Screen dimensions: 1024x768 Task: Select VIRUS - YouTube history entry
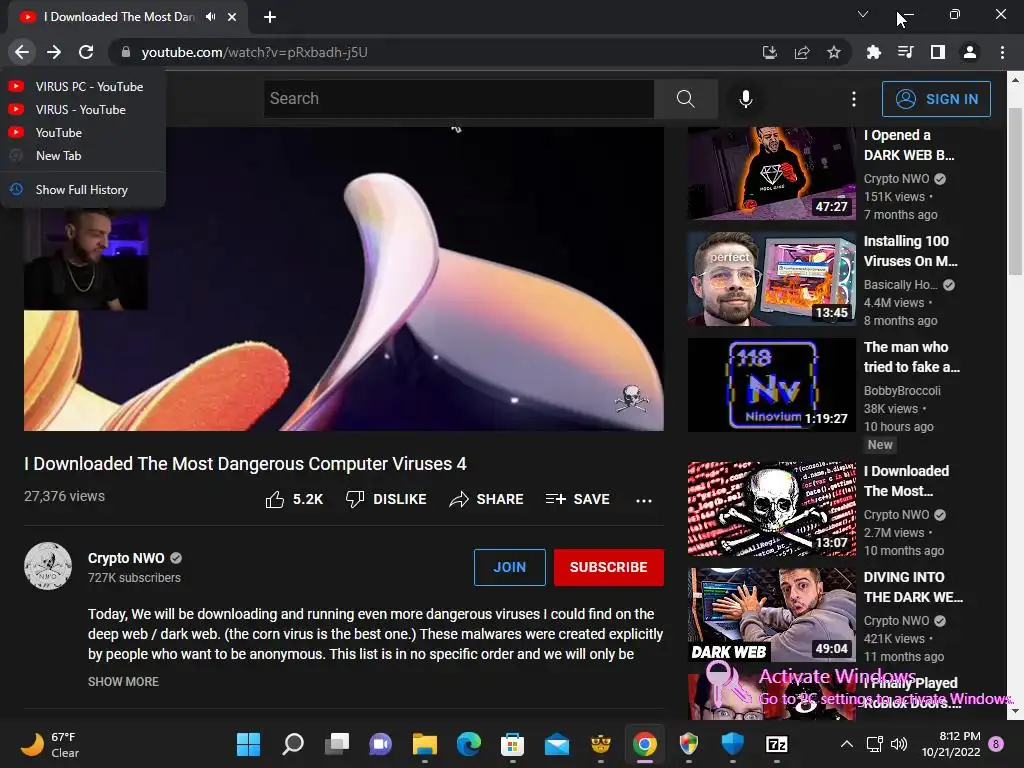tap(83, 110)
